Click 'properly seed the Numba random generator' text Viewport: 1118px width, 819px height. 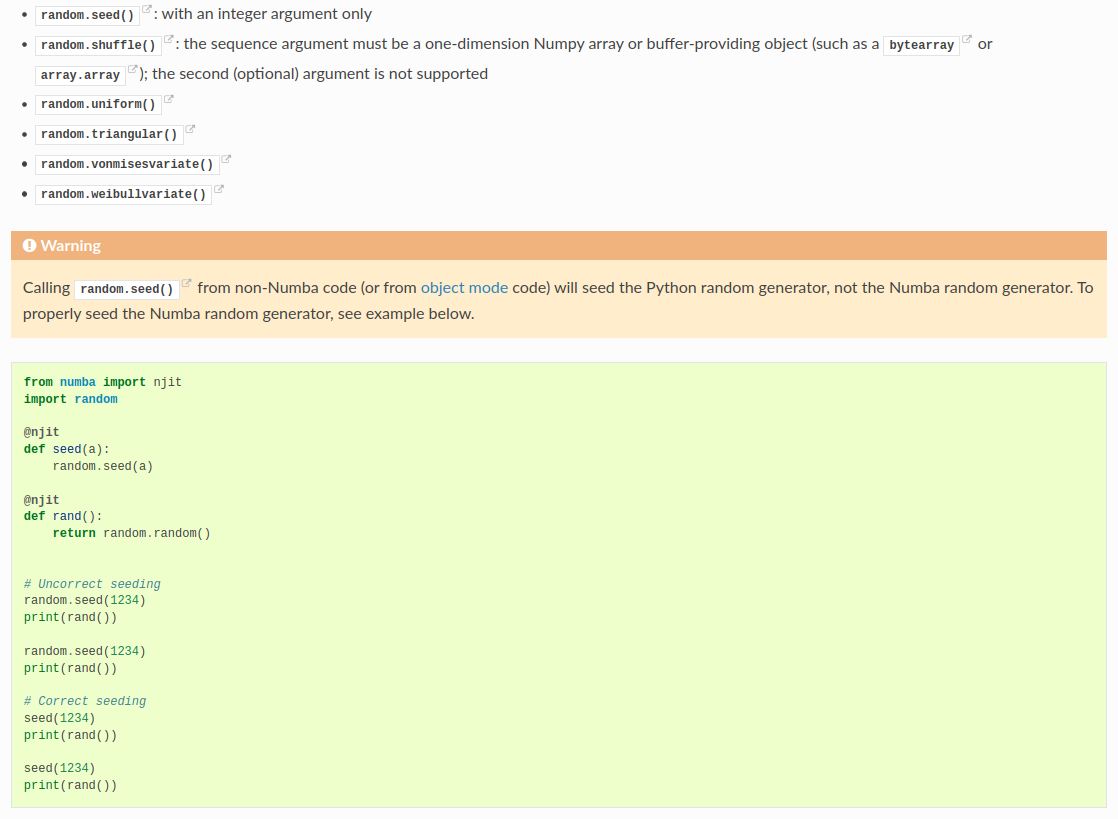click(x=178, y=314)
